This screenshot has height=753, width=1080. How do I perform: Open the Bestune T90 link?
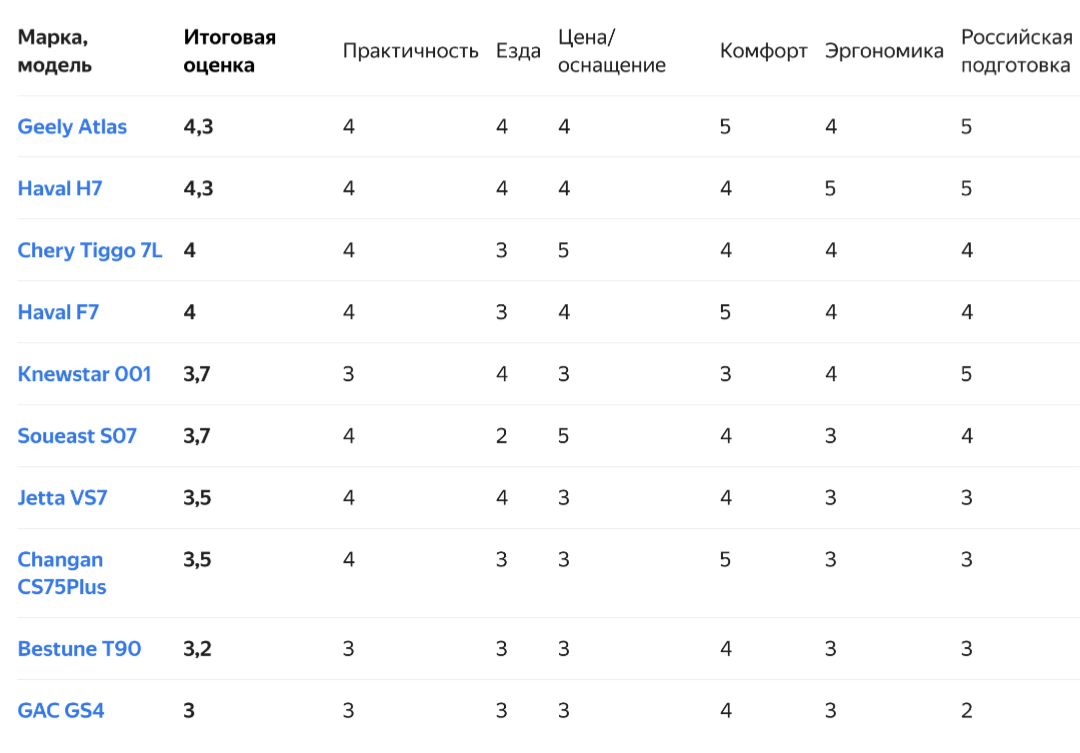pos(79,649)
